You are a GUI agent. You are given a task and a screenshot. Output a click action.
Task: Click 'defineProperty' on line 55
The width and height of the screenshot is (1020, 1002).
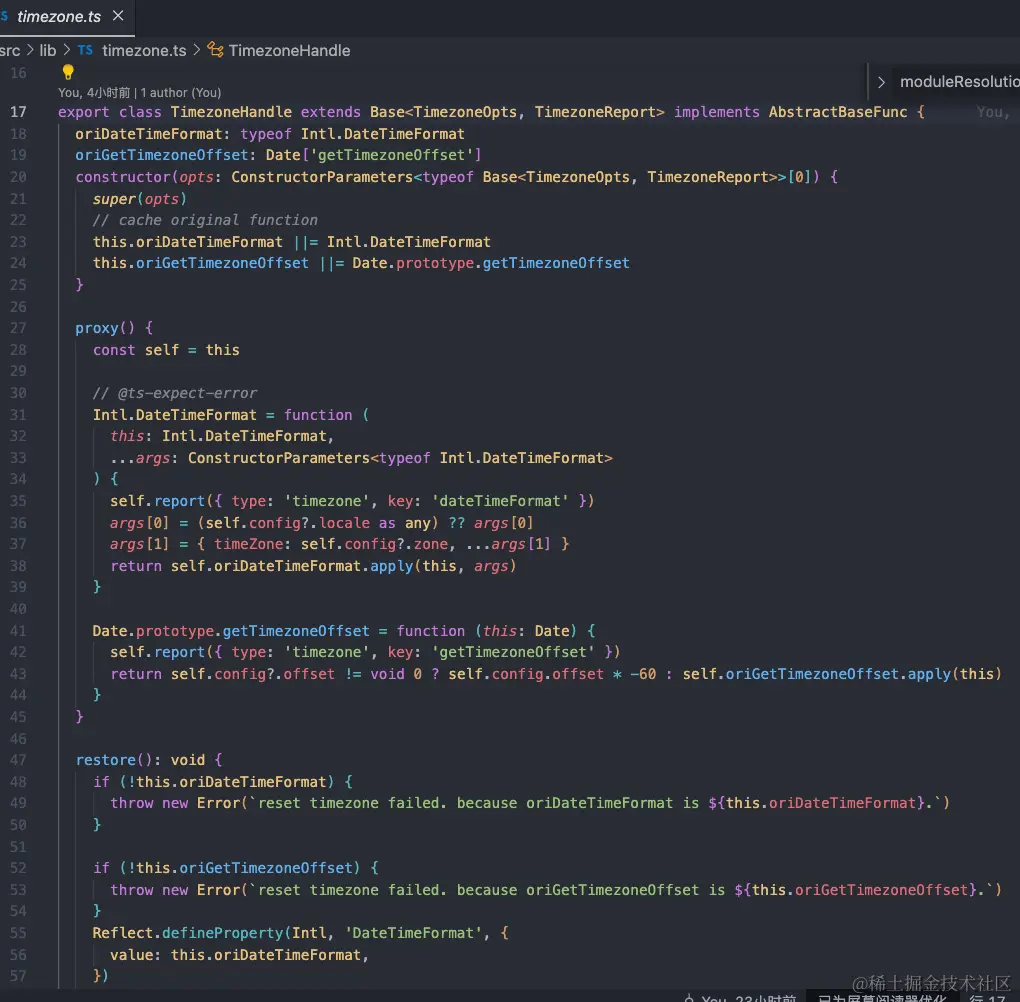[x=222, y=932]
